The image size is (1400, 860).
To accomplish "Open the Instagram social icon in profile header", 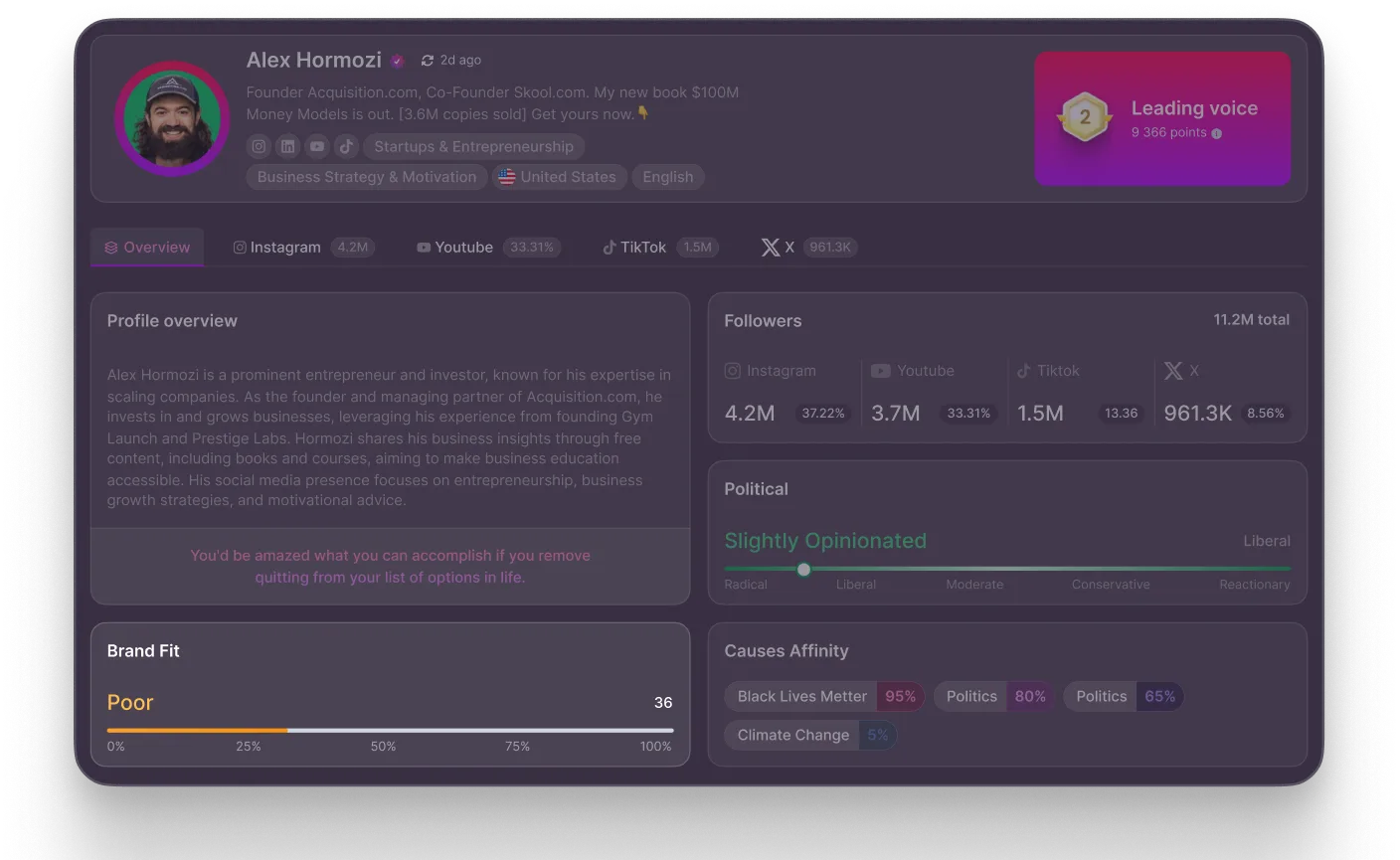I will pos(259,146).
